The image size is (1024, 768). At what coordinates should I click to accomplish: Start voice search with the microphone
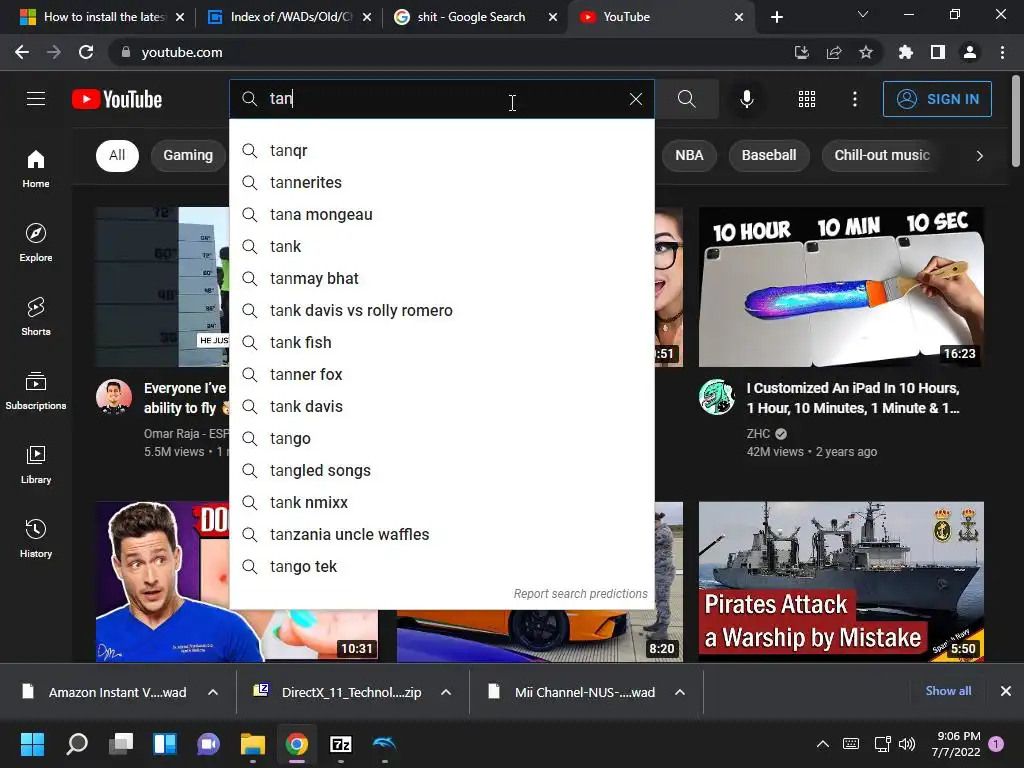746,99
